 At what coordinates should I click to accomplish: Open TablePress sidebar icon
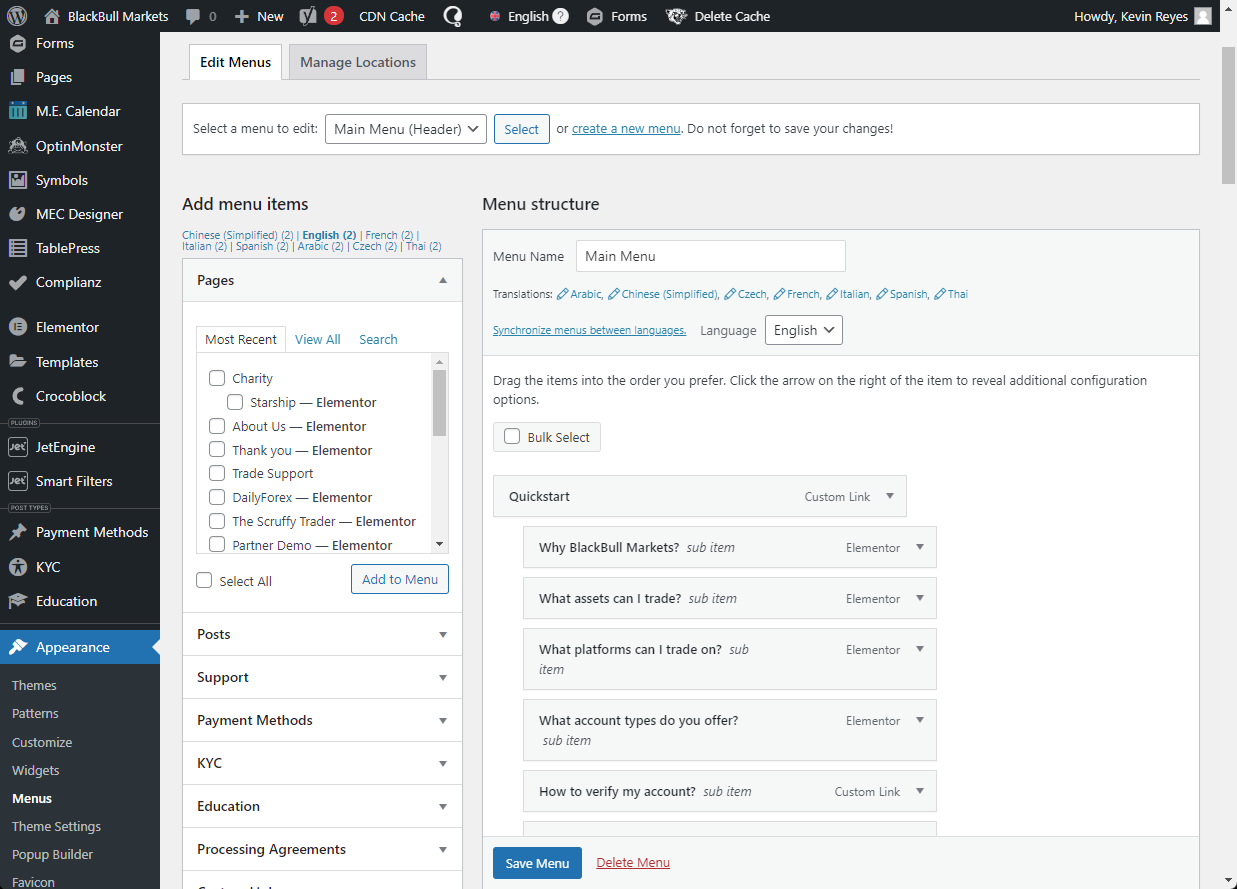pos(17,248)
